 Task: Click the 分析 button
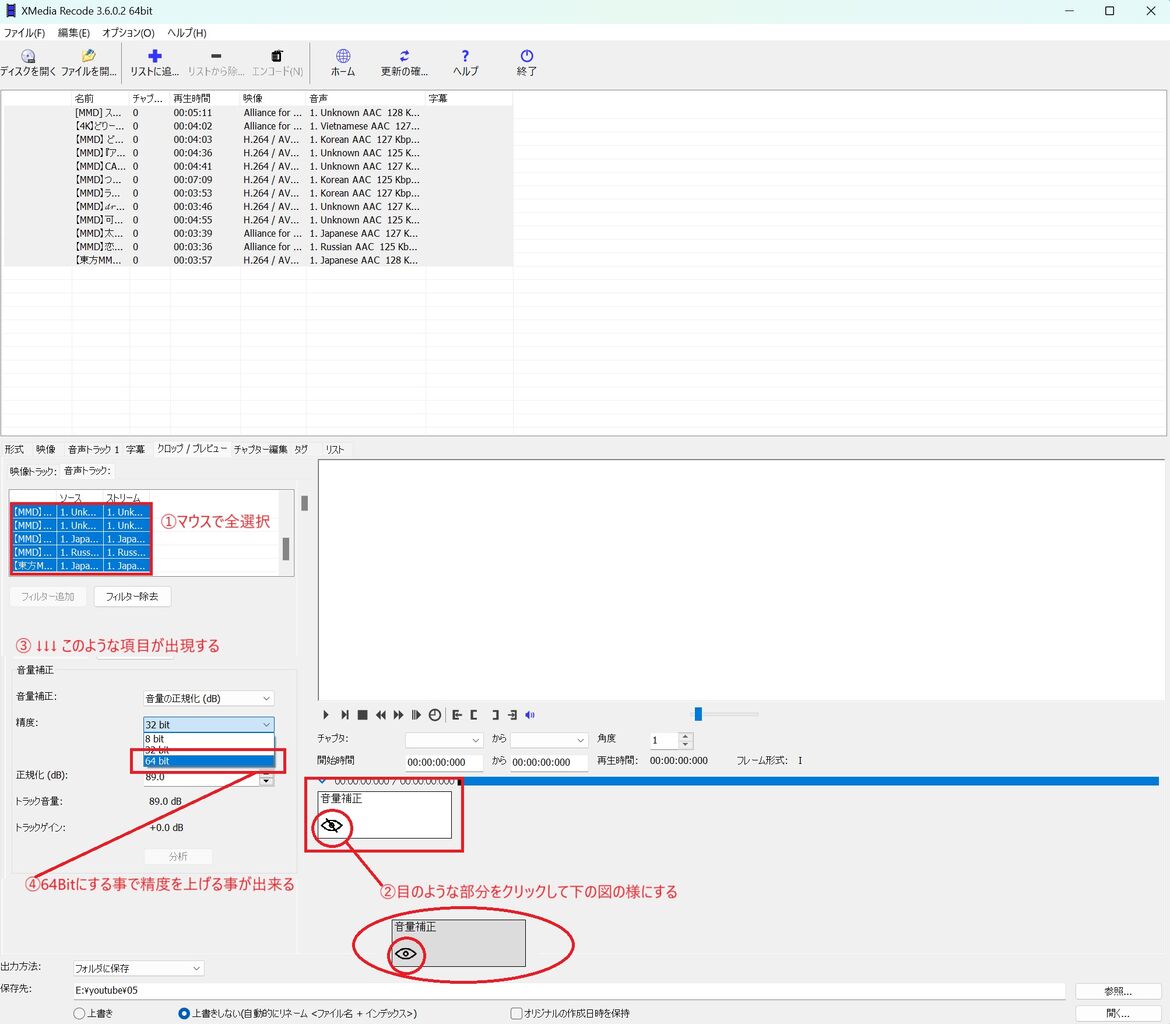(x=178, y=856)
